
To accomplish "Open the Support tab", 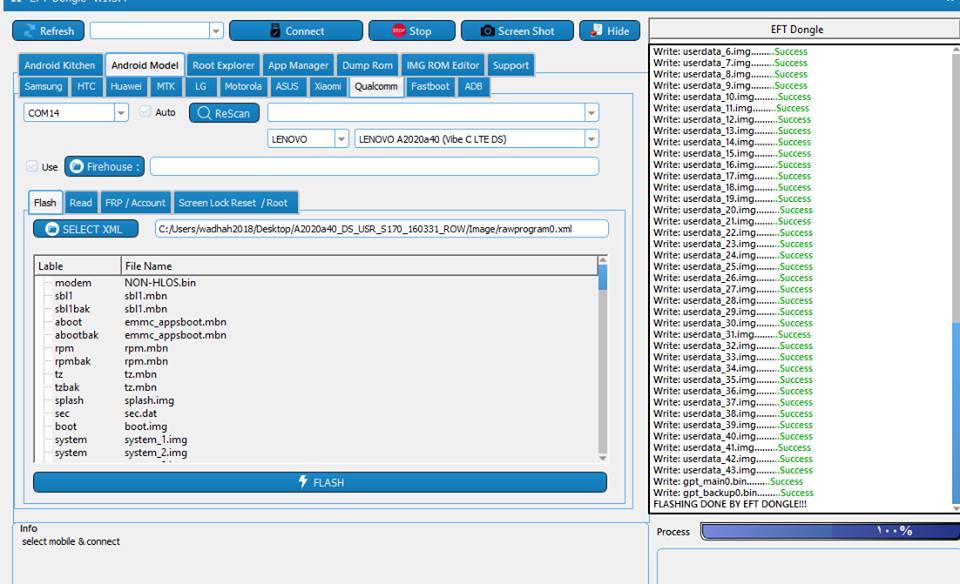I will [511, 65].
